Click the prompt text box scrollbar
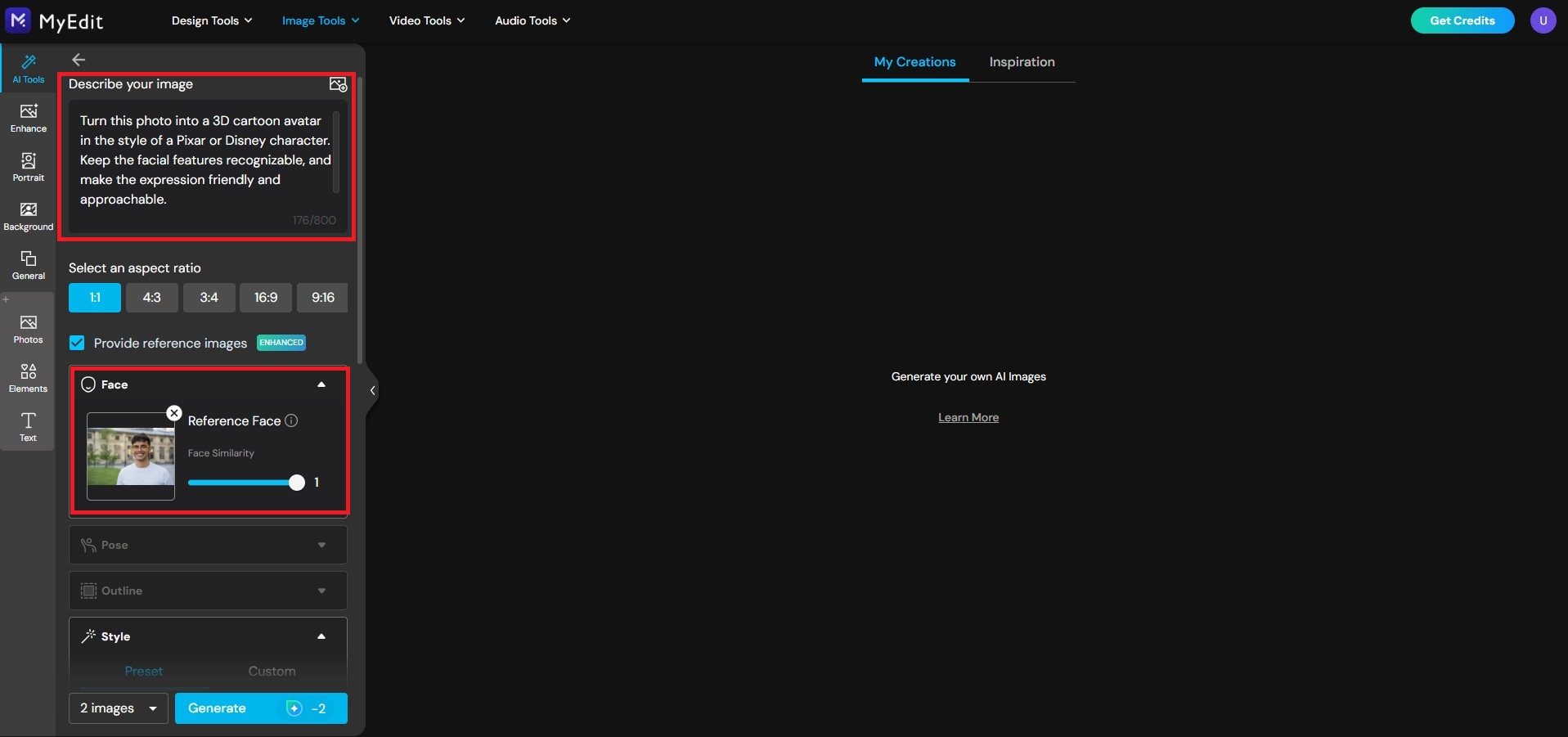Screen dimensions: 1568x737 click(x=336, y=153)
